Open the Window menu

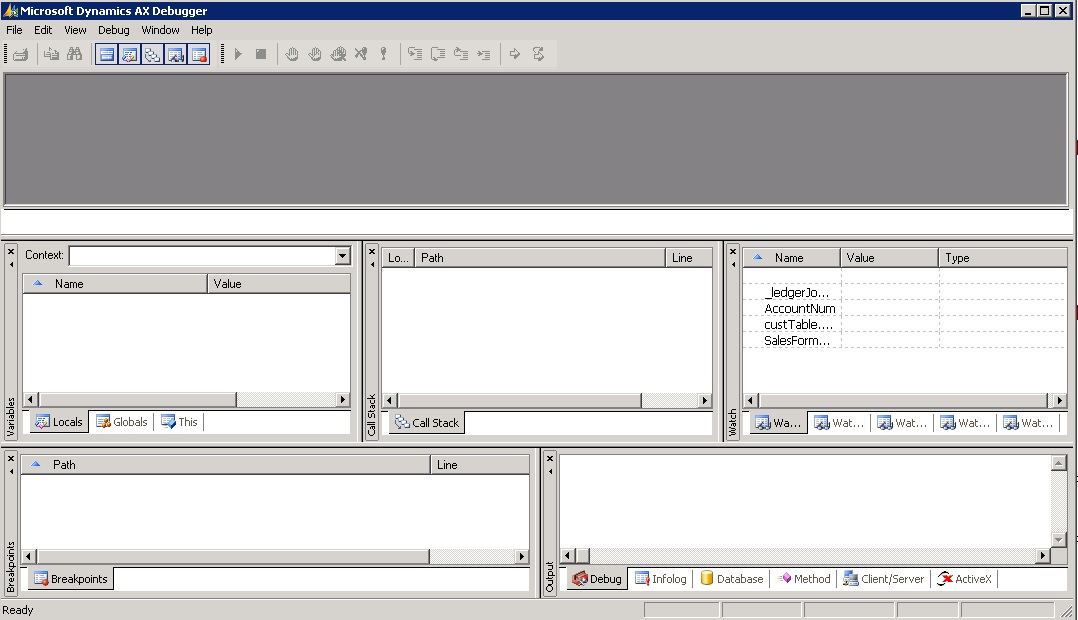coord(160,30)
